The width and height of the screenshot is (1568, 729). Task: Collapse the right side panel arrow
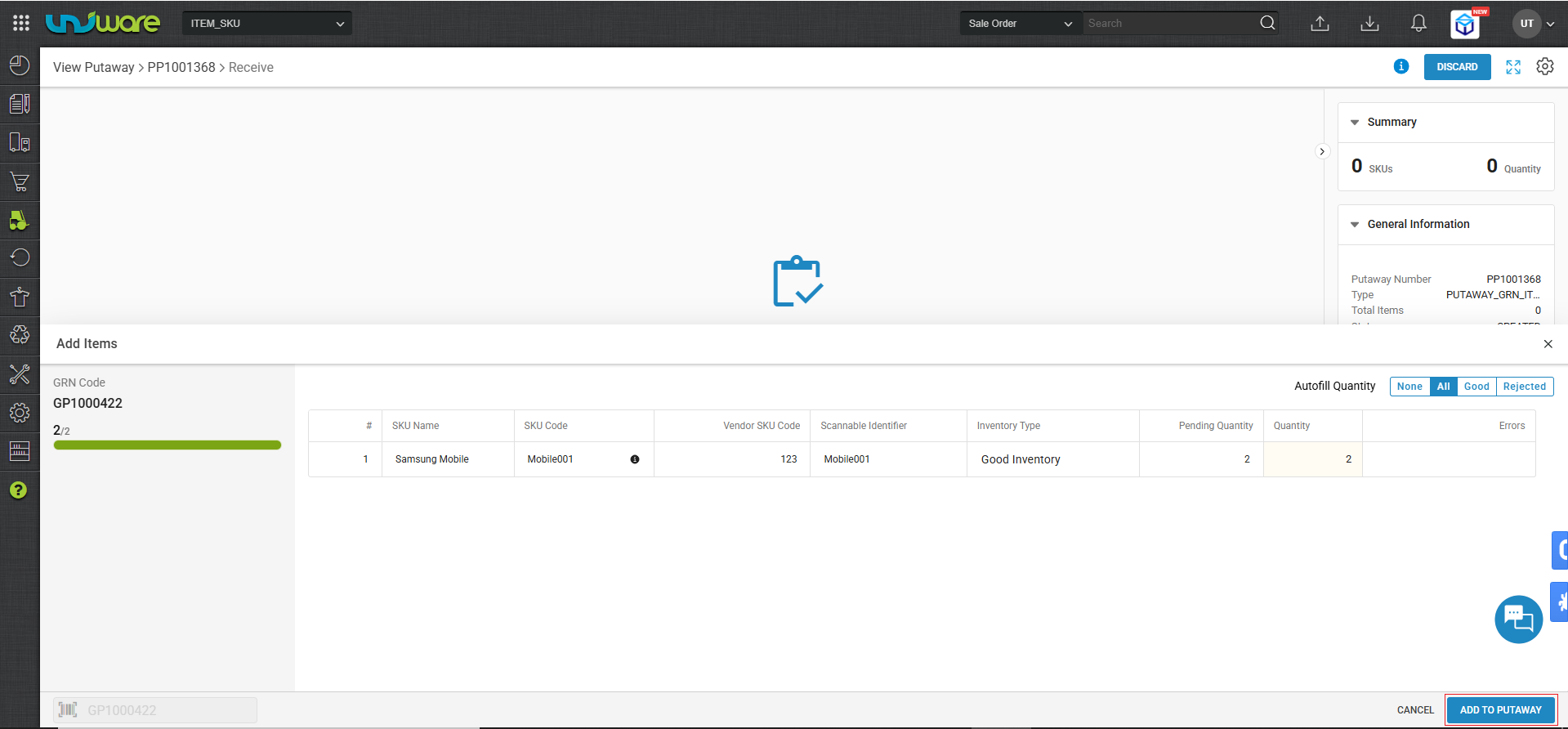click(x=1322, y=151)
